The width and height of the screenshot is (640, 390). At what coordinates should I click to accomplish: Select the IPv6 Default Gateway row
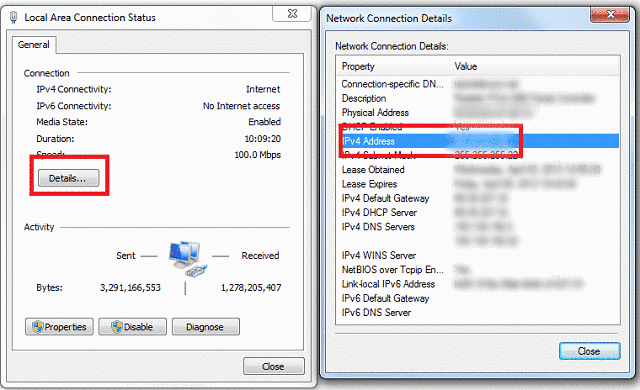point(478,298)
